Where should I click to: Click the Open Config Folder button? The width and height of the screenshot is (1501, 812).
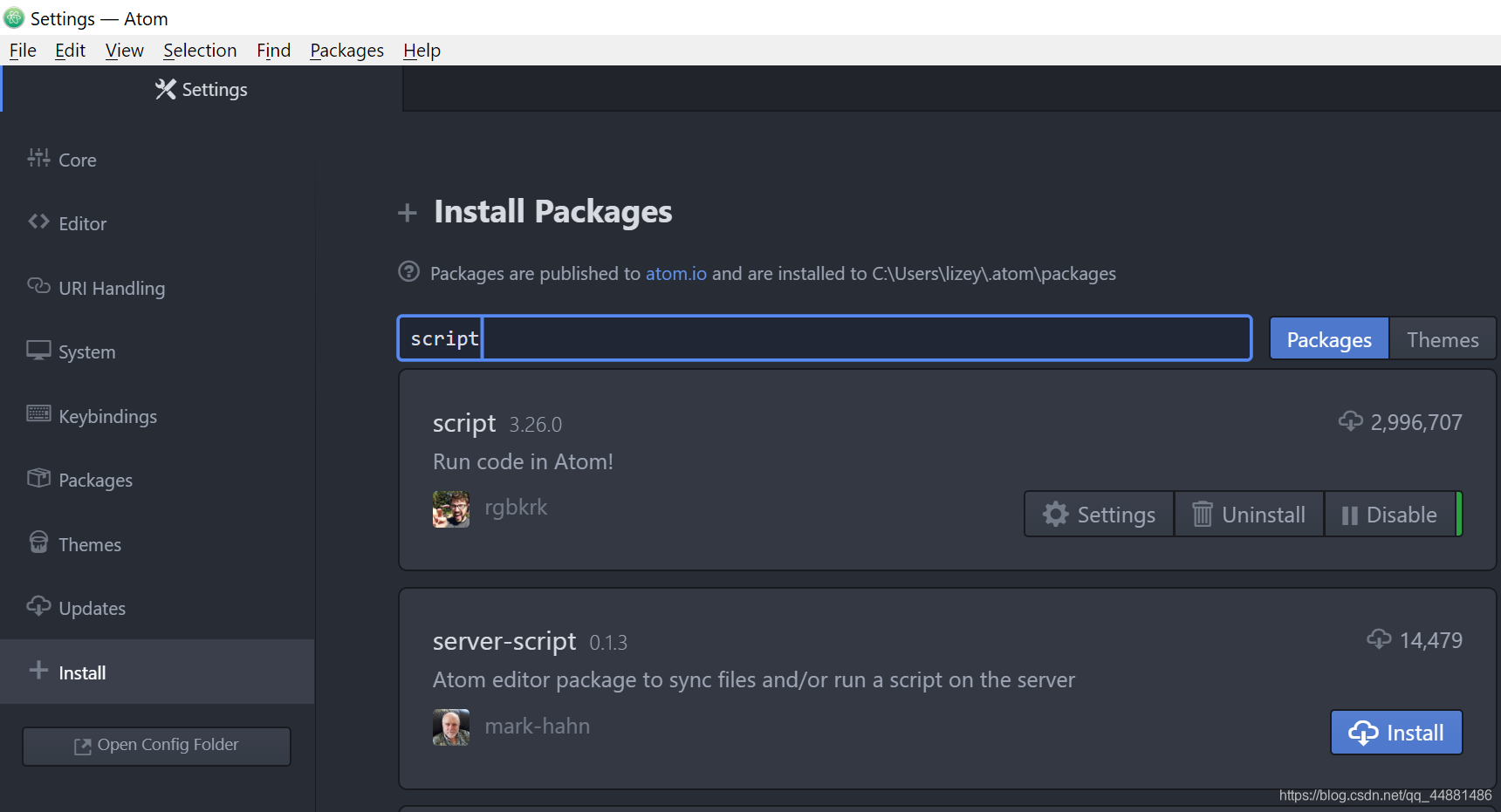pos(156,746)
